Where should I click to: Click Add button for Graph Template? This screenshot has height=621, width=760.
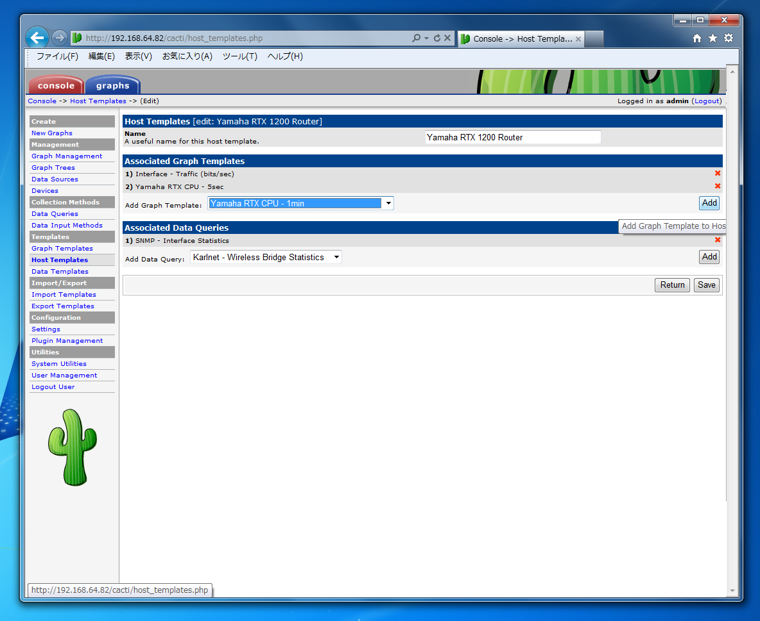[709, 203]
